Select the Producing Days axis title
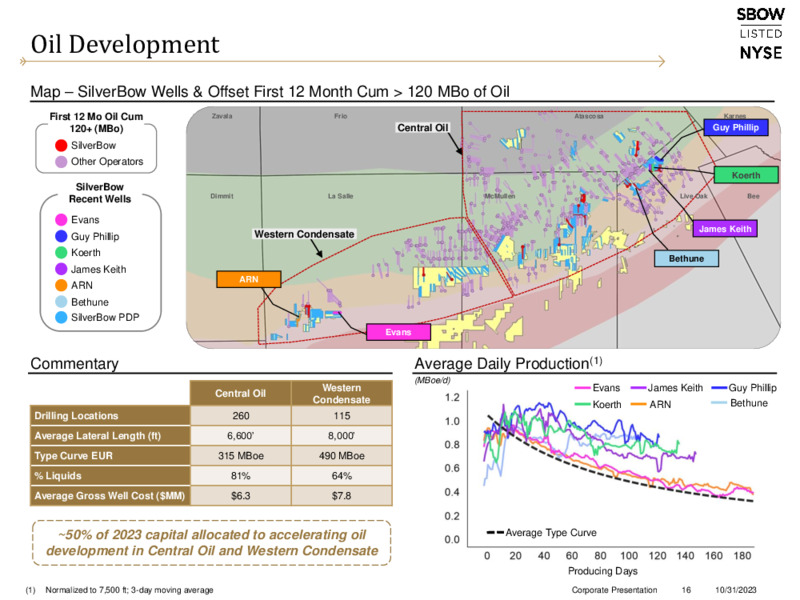The width and height of the screenshot is (800, 600). tap(603, 571)
